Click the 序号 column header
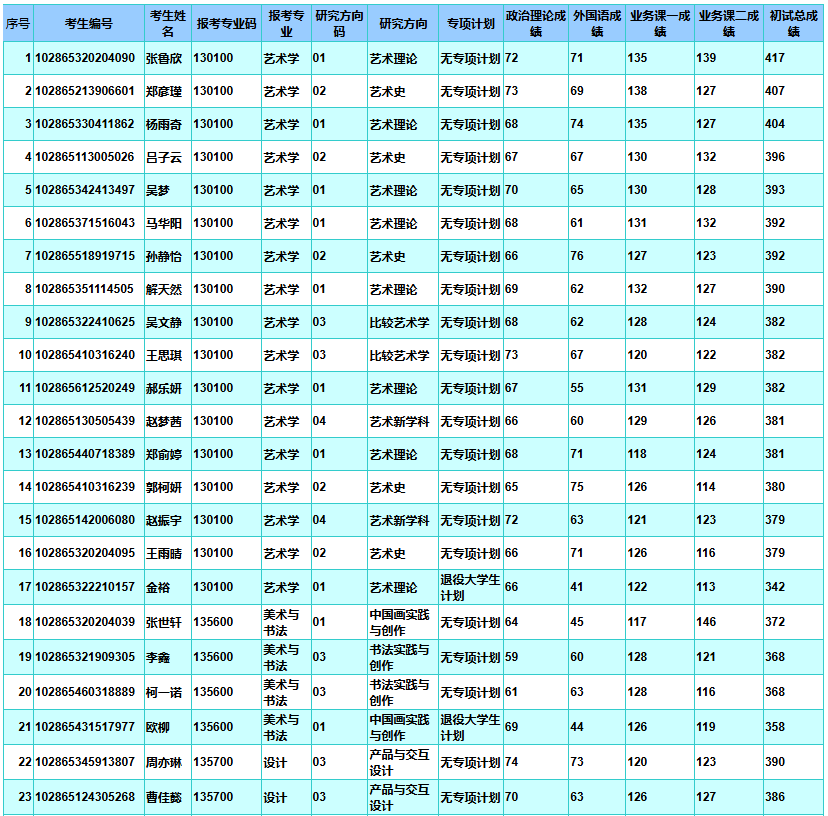 [17, 24]
